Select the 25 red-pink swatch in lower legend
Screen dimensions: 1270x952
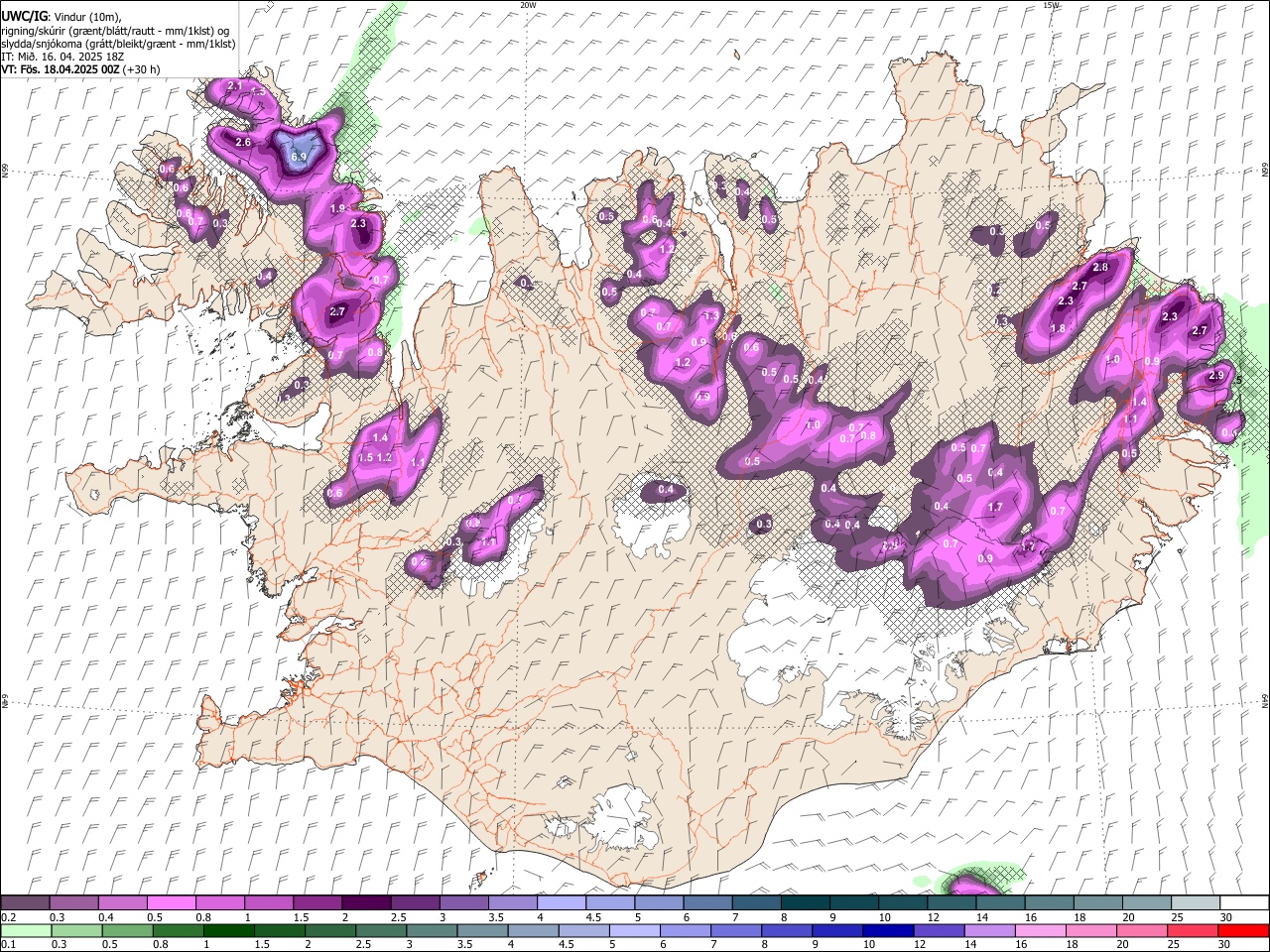1192,930
